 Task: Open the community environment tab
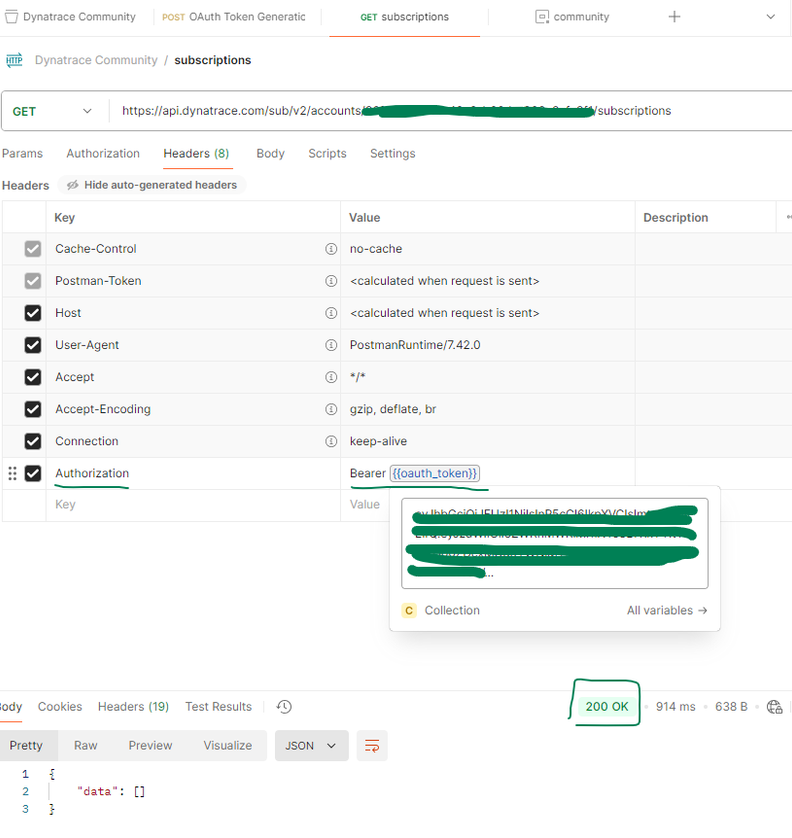click(572, 17)
